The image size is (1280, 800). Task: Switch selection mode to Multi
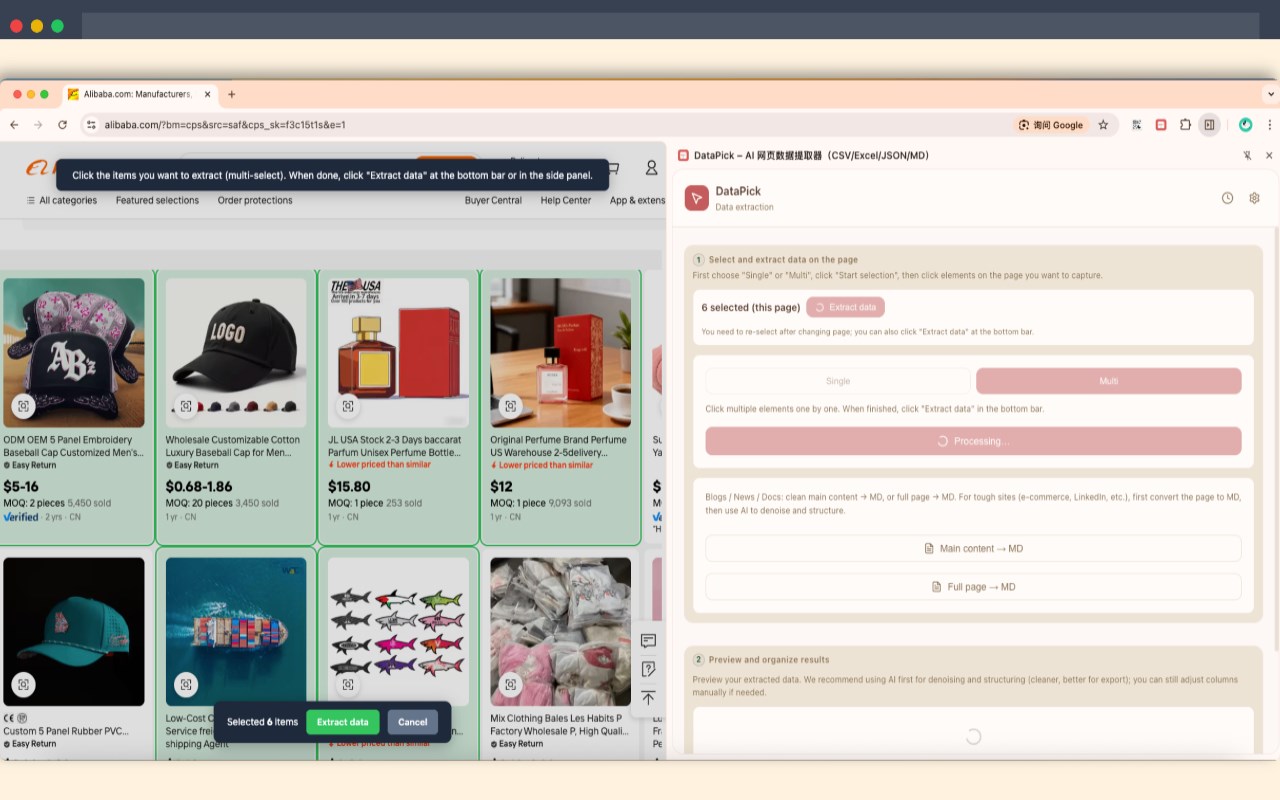coord(1108,381)
